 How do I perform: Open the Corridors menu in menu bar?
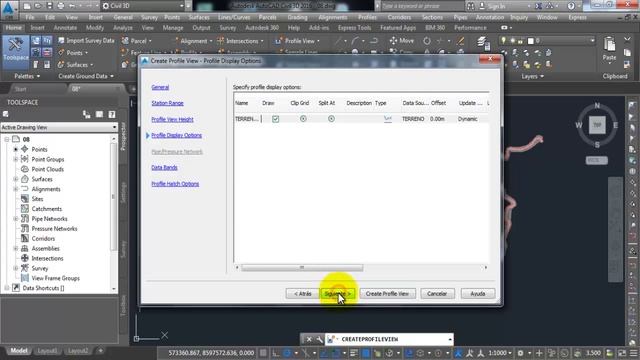(399, 18)
